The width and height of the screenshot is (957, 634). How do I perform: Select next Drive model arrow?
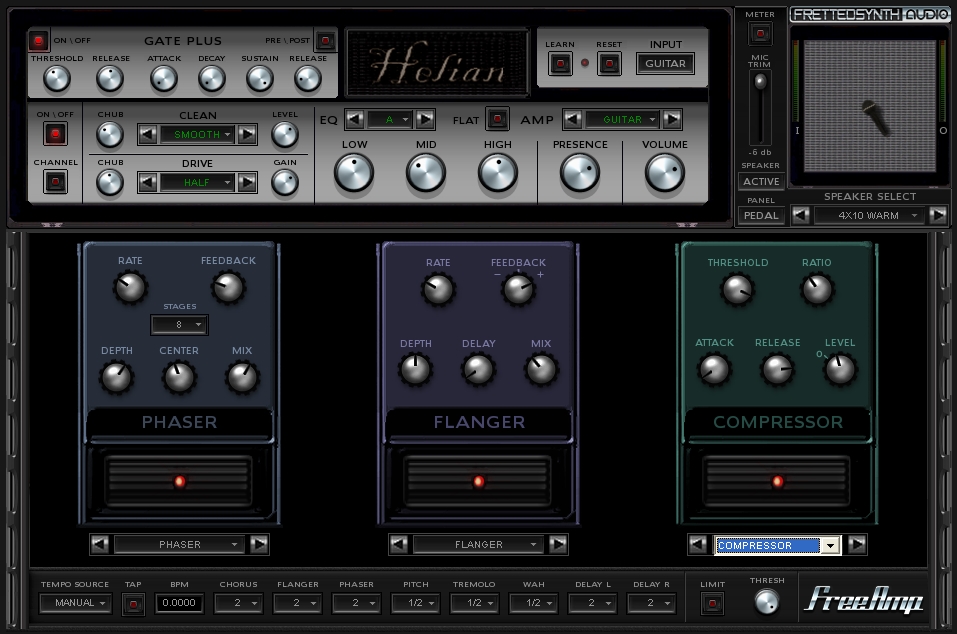pos(247,182)
